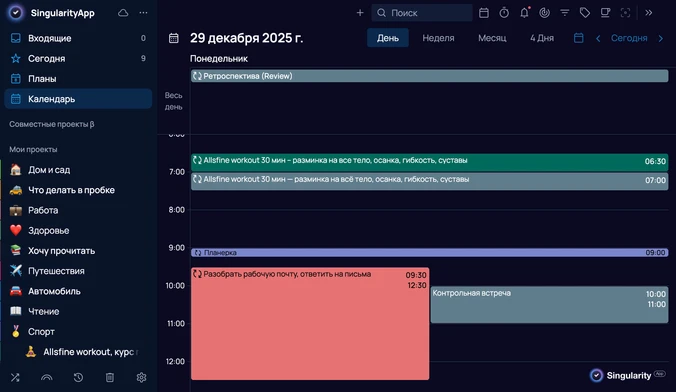Open the three-dots menu beside SingularityApp

tap(144, 13)
